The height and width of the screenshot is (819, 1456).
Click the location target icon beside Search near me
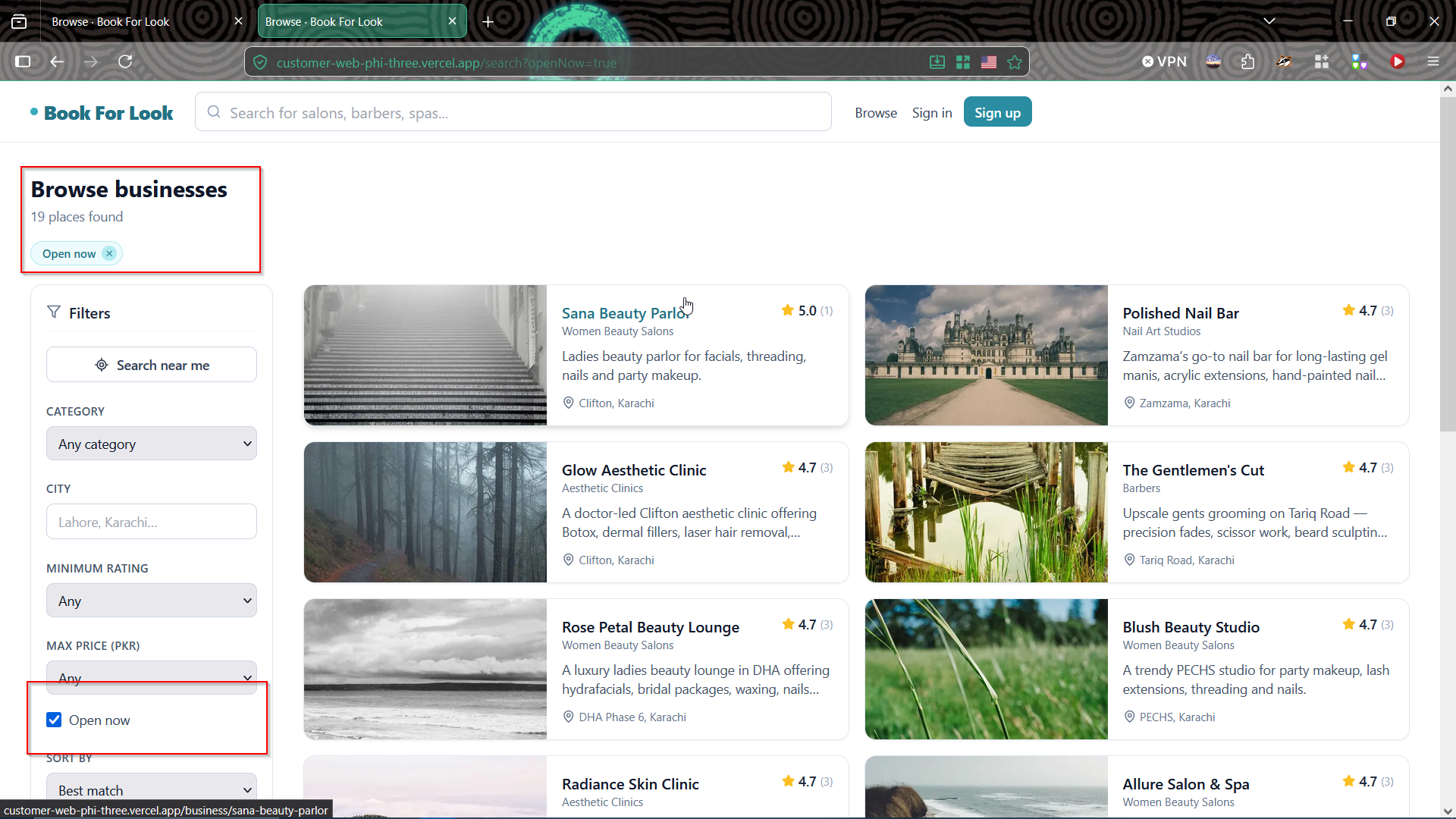(x=102, y=365)
